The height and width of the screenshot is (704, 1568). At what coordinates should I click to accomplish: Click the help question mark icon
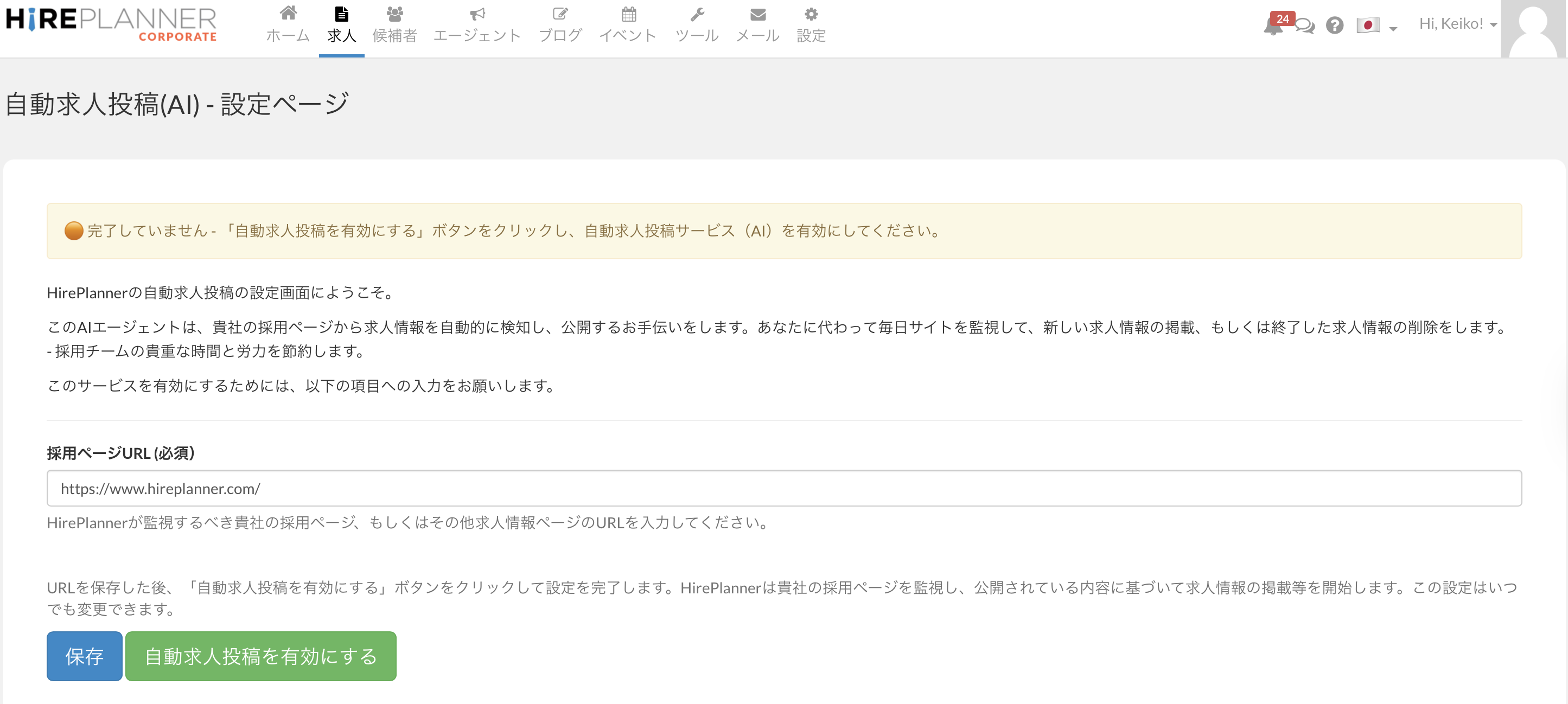(1334, 25)
